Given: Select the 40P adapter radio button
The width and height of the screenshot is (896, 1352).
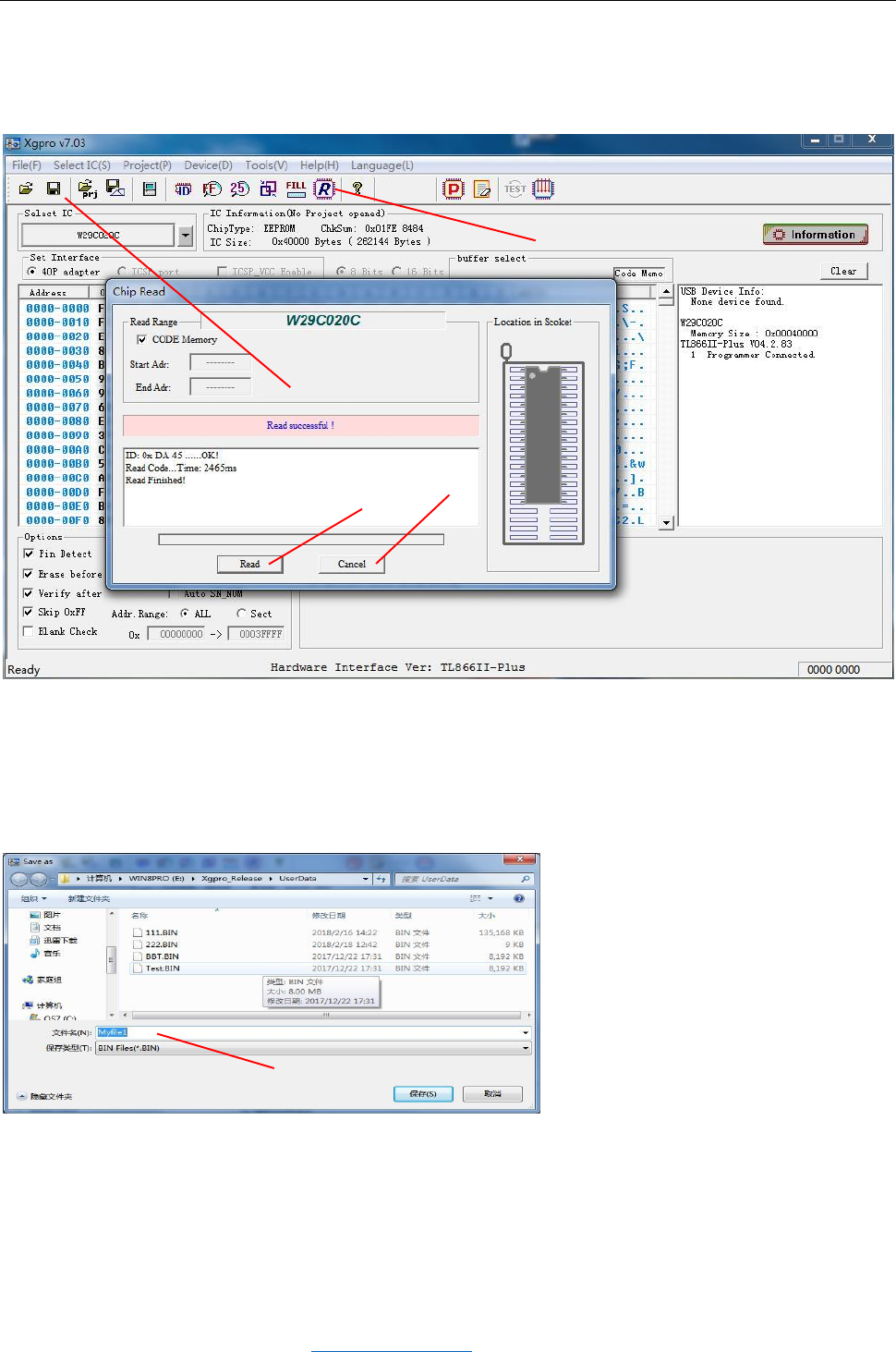Looking at the screenshot, I should click(32, 272).
